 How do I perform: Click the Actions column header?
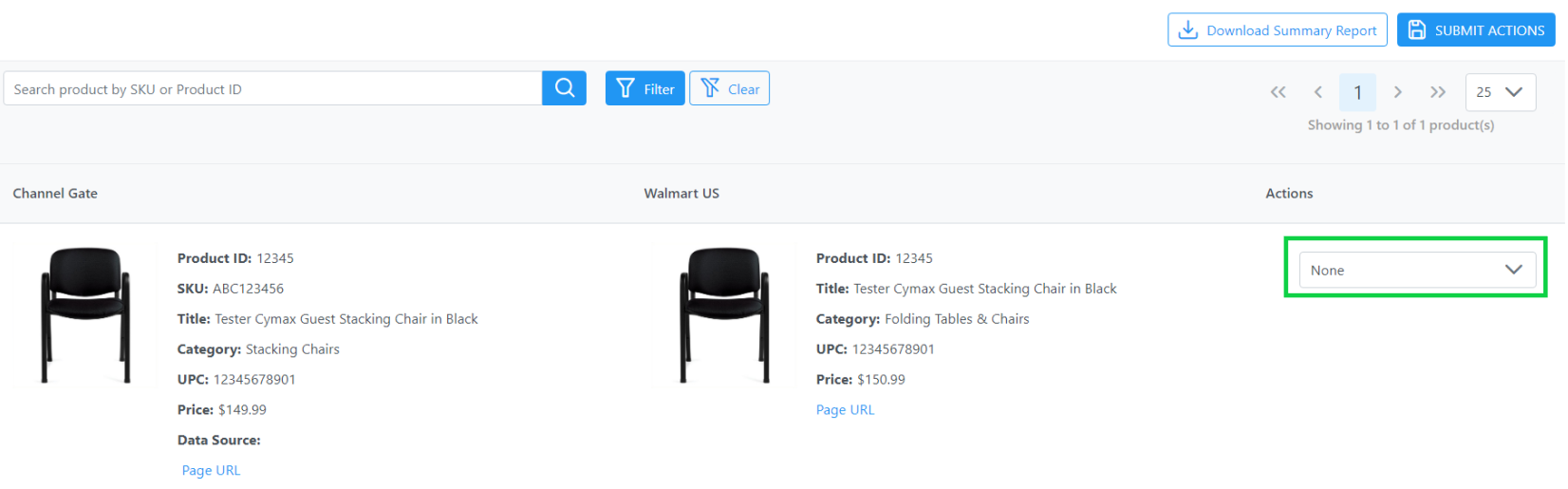1288,193
